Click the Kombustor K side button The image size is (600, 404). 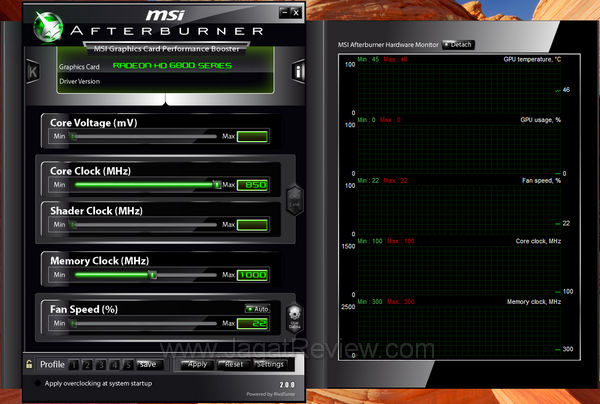(x=33, y=72)
